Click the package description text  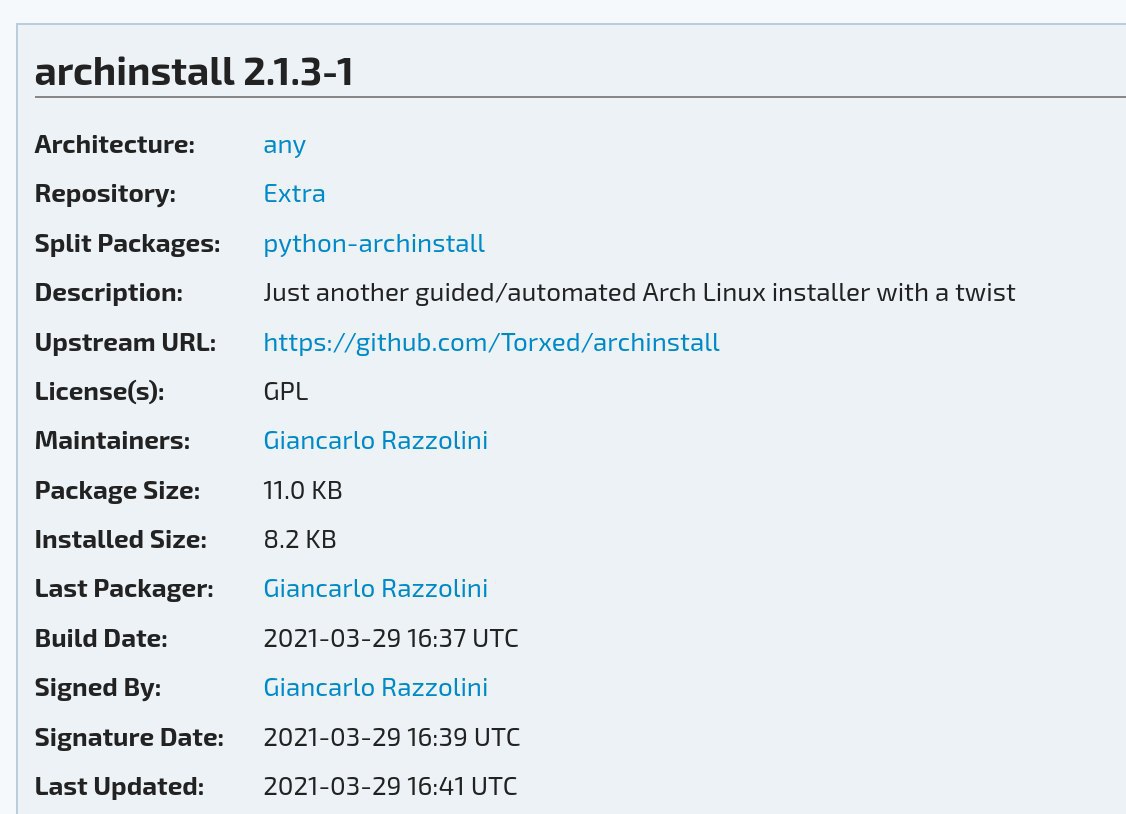pyautogui.click(x=639, y=293)
